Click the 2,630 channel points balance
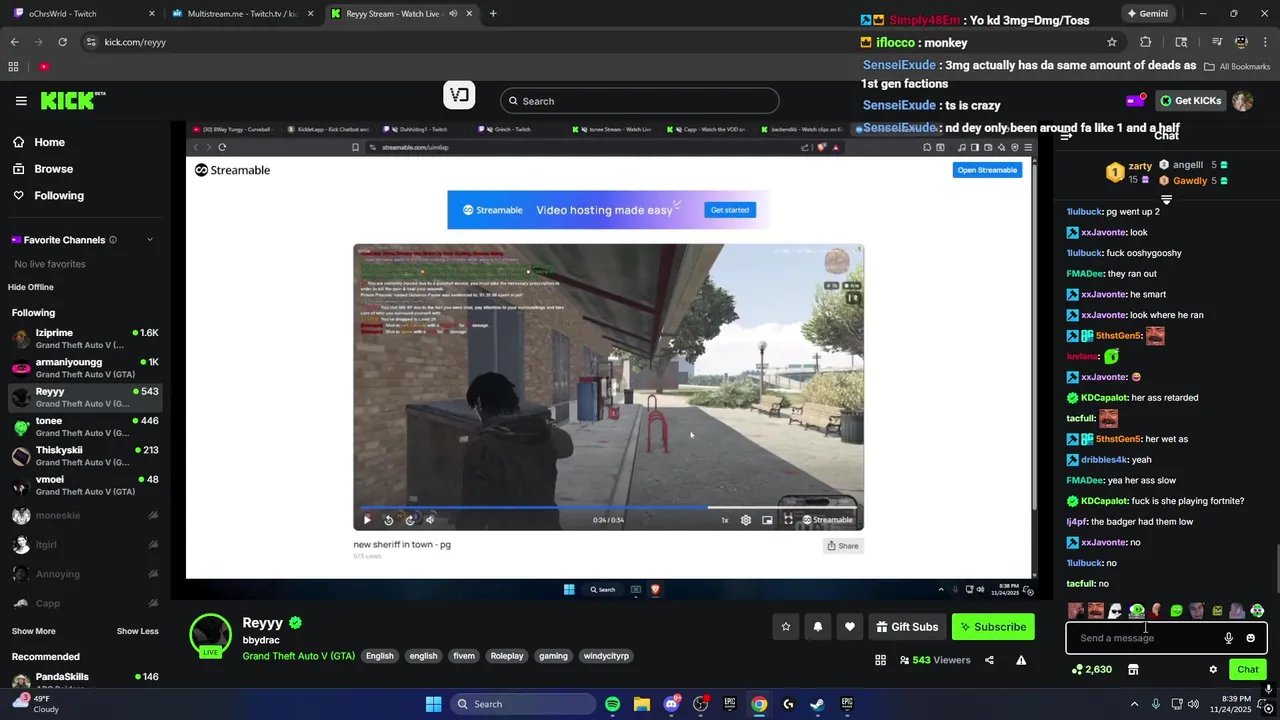1280x720 pixels. 1092,669
